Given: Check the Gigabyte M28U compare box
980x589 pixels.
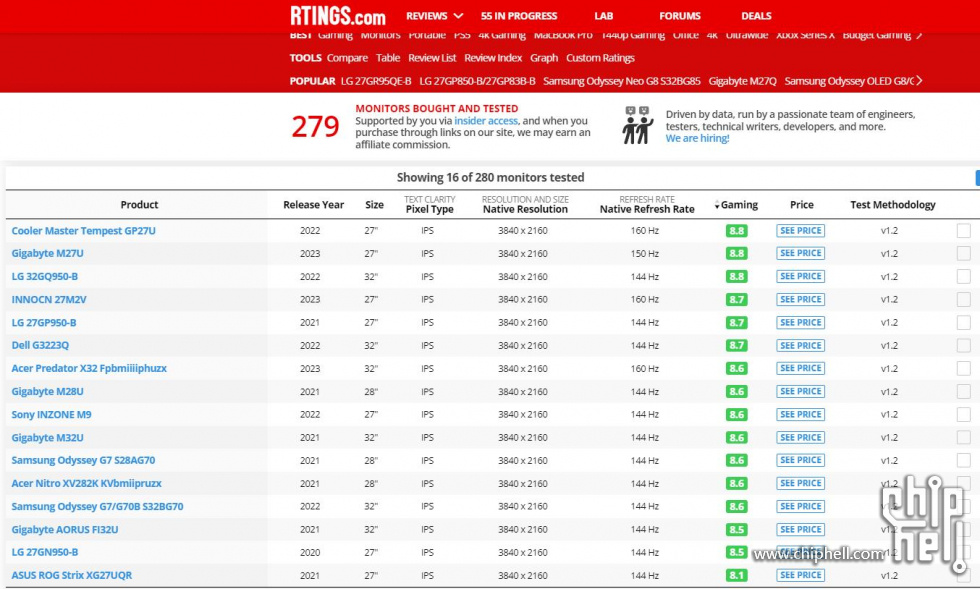Looking at the screenshot, I should click(963, 391).
